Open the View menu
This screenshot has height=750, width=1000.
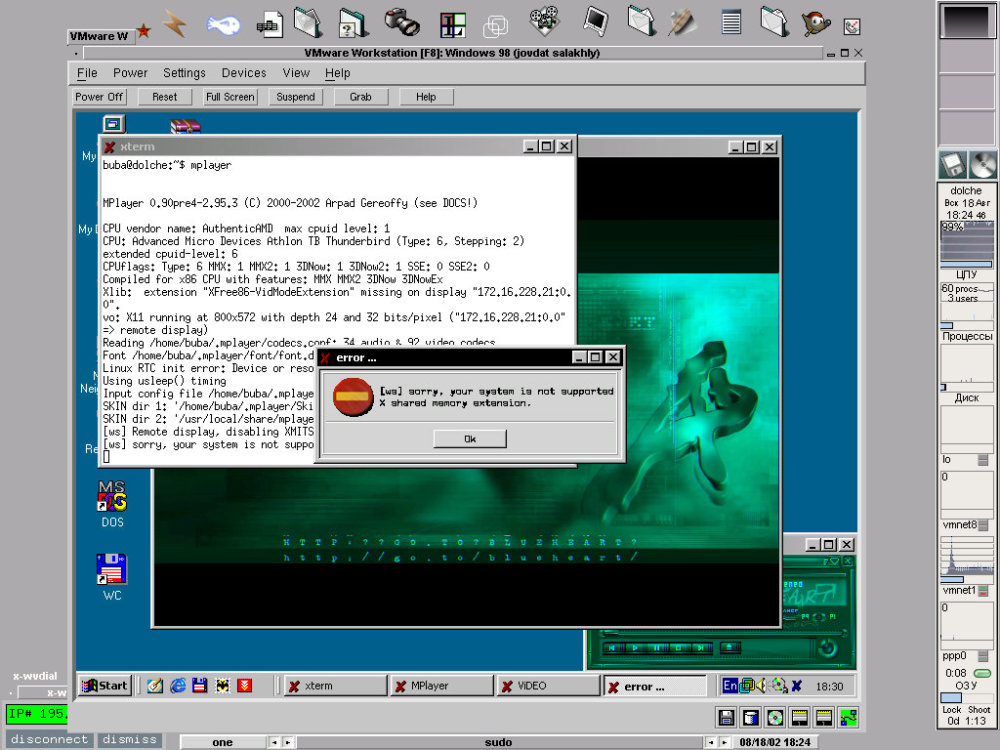tap(296, 73)
